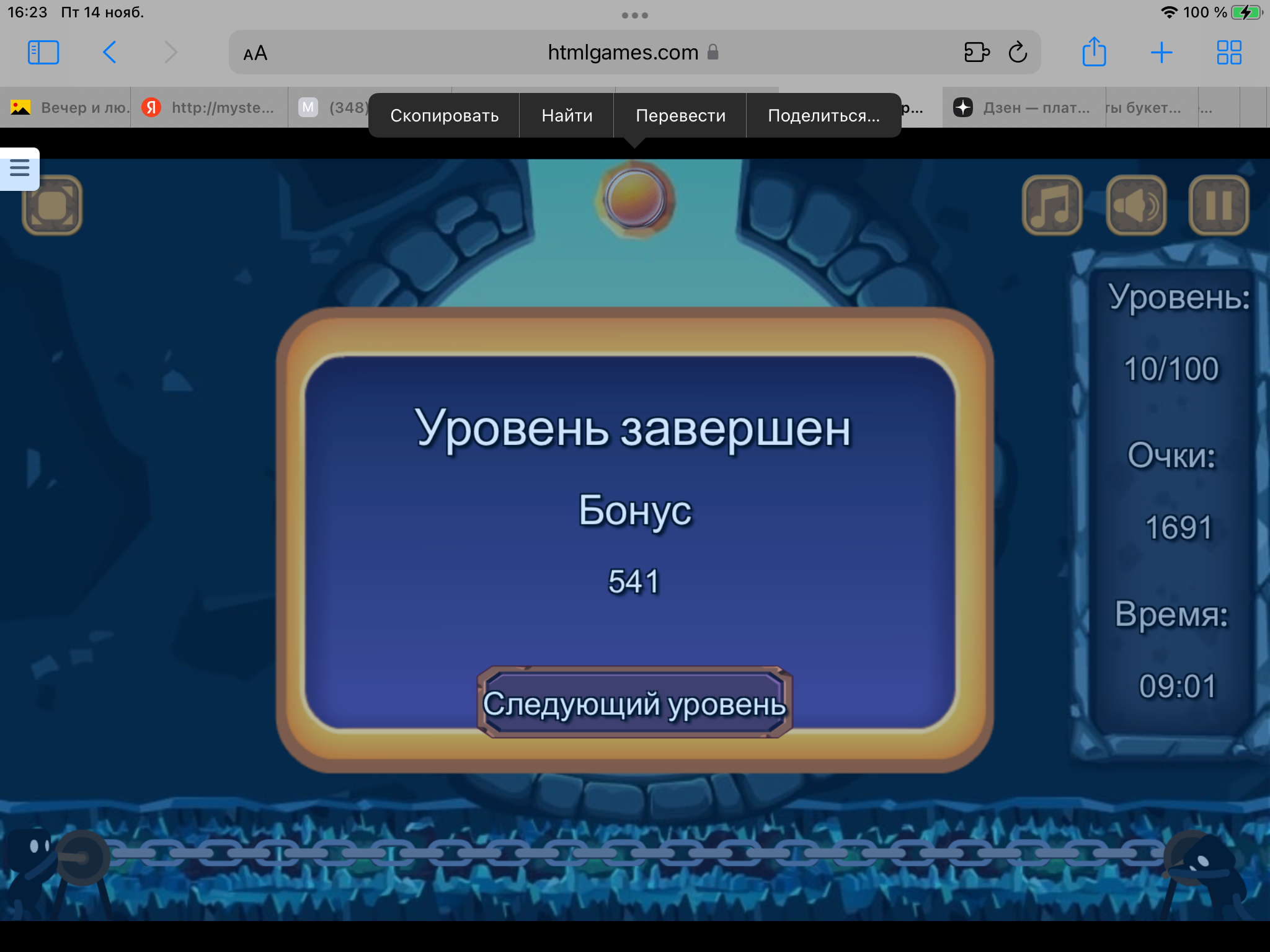Image resolution: width=1270 pixels, height=952 pixels.
Task: Show the Safari sidebar panel
Action: [43, 53]
